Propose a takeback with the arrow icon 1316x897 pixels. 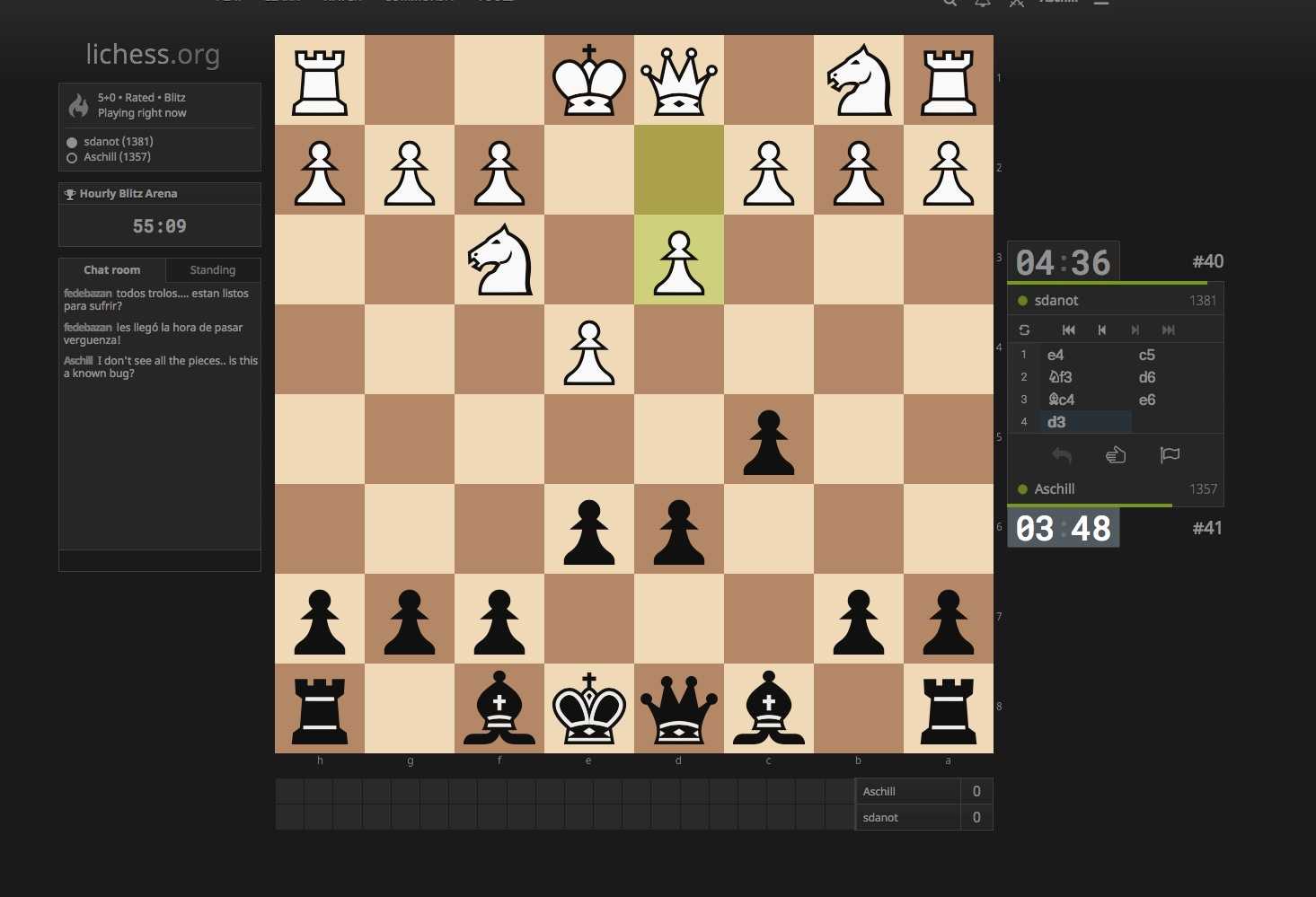(1062, 455)
